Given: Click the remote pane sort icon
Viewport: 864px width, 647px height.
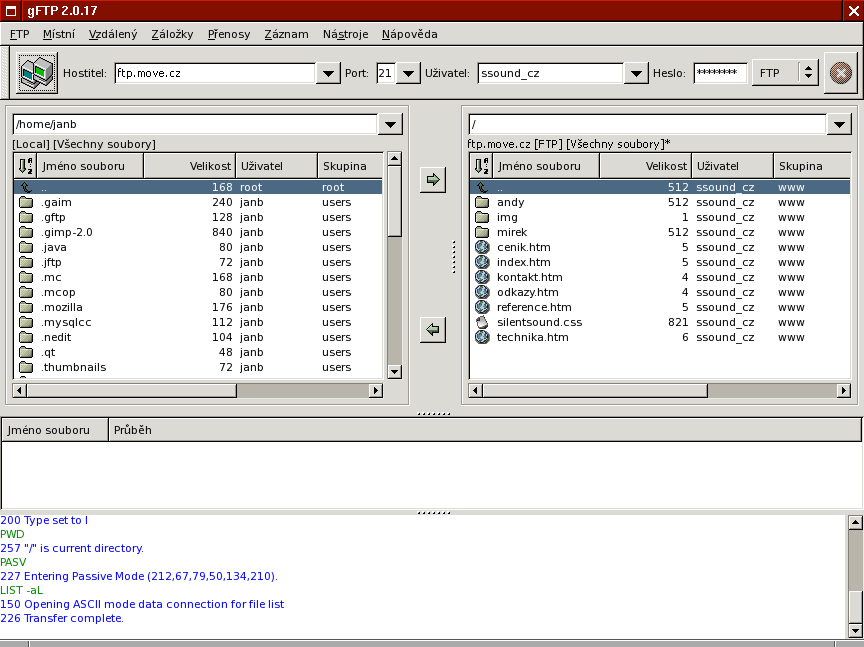Looking at the screenshot, I should pyautogui.click(x=481, y=166).
